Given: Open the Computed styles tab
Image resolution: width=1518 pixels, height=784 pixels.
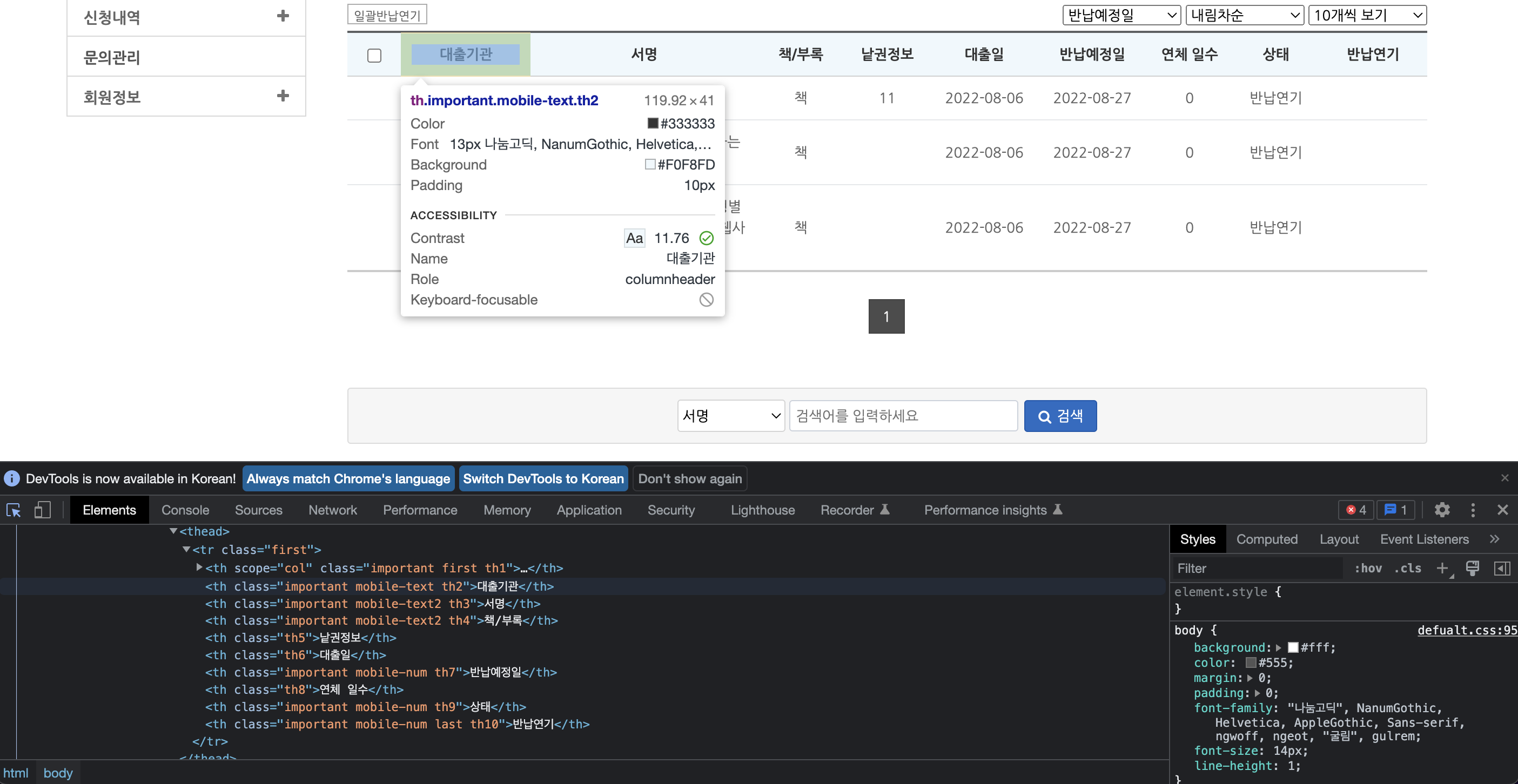Looking at the screenshot, I should (1266, 539).
